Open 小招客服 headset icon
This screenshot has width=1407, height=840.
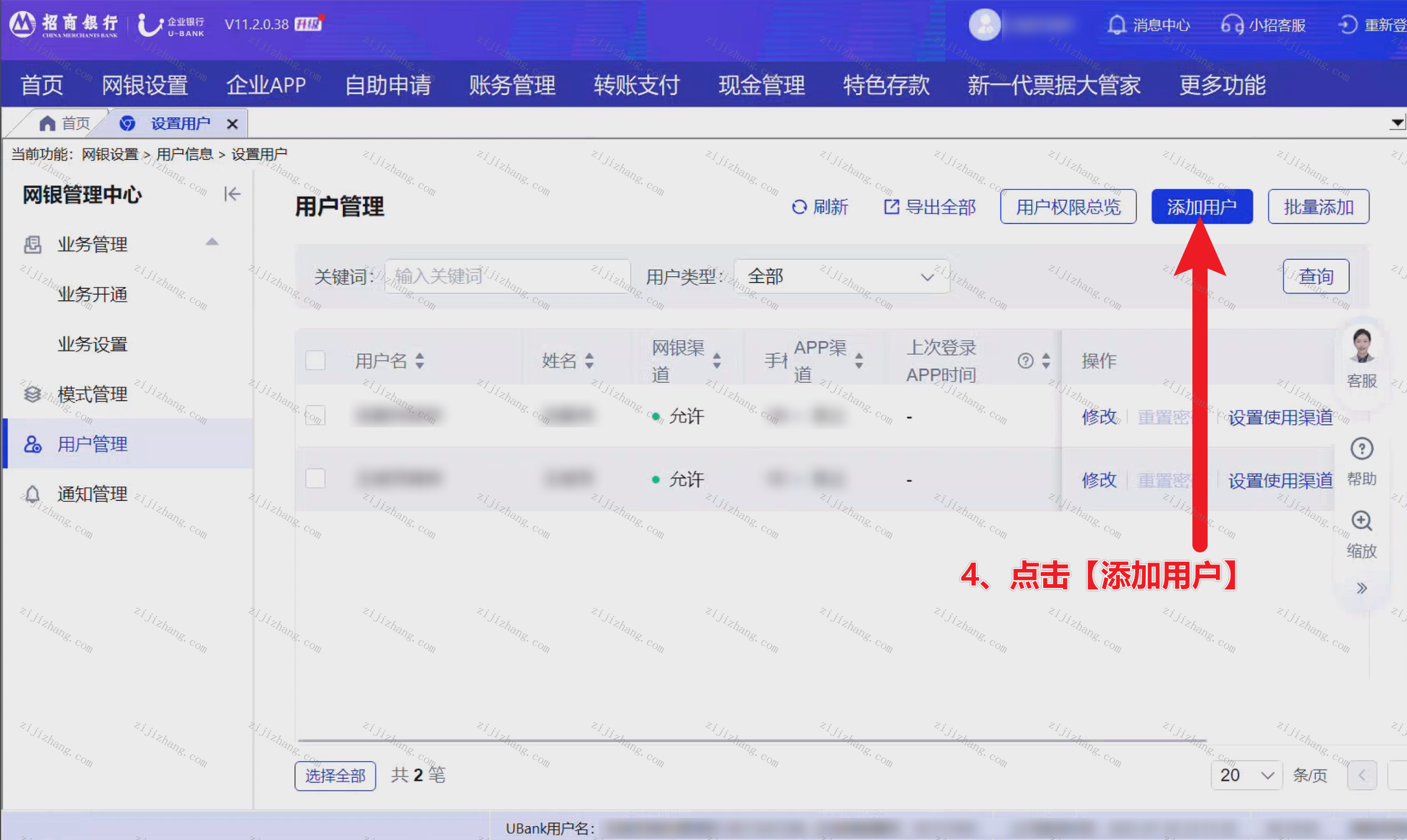point(1232,25)
